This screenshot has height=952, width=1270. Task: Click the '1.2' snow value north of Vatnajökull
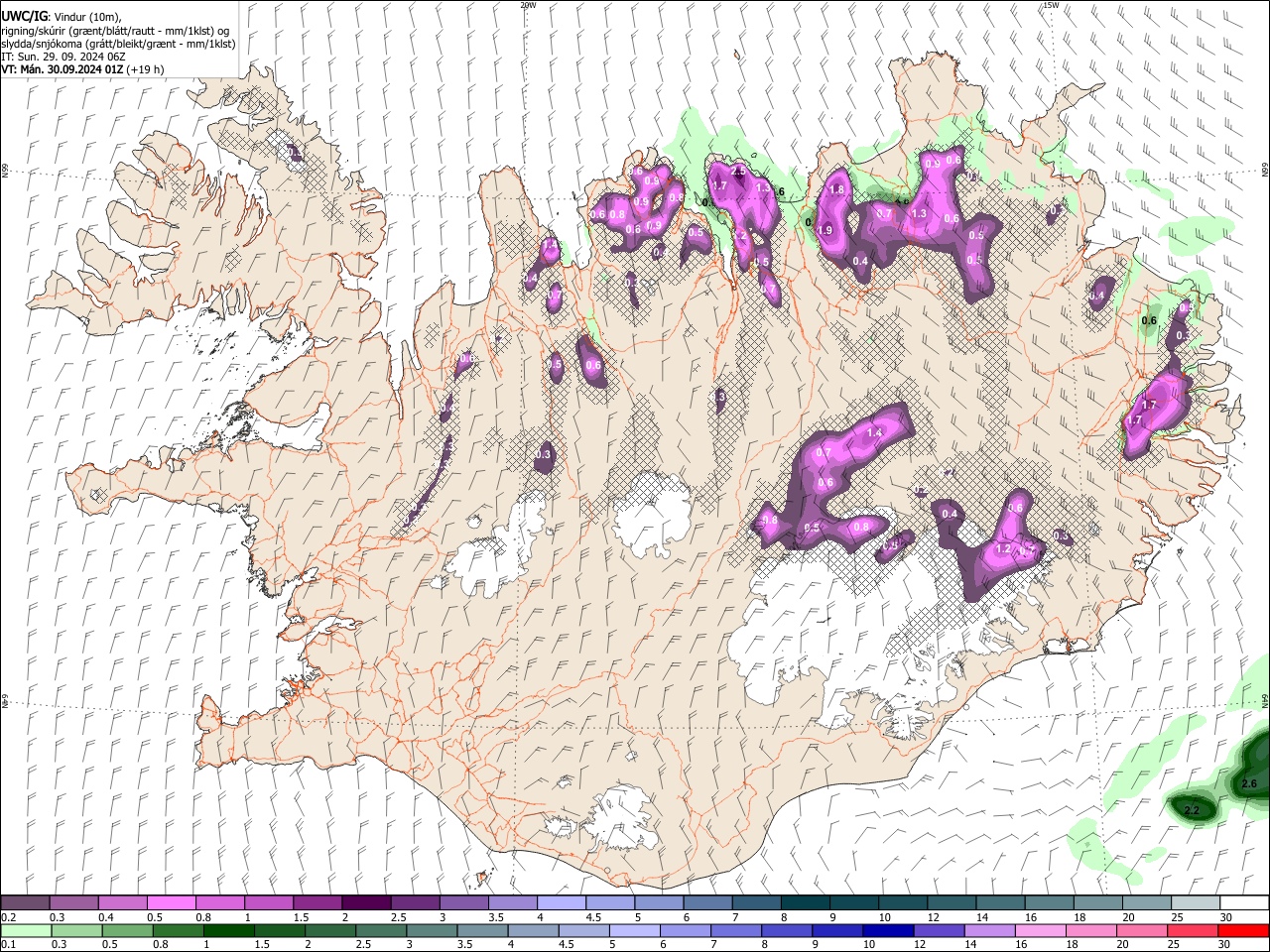point(1002,548)
